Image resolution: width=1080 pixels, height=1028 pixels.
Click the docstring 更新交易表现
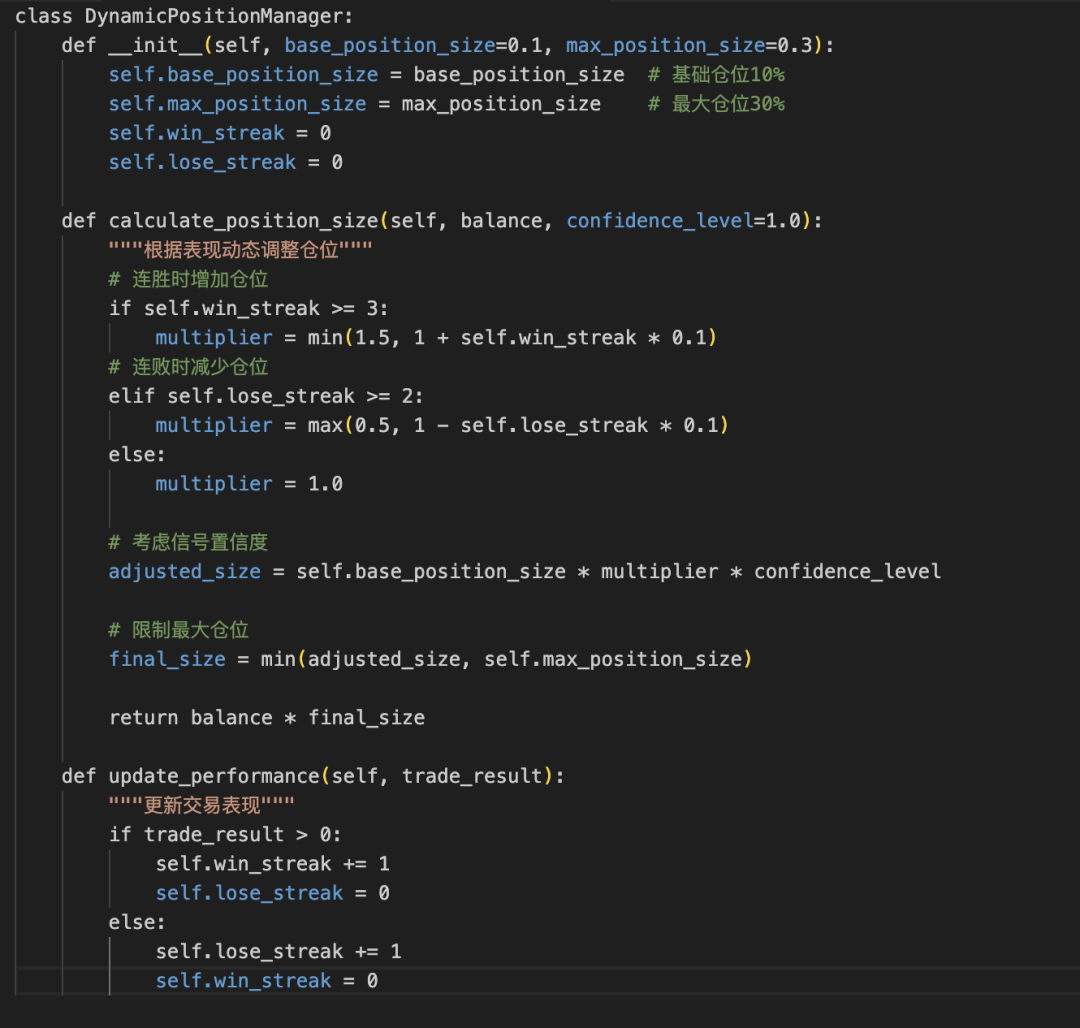[201, 805]
